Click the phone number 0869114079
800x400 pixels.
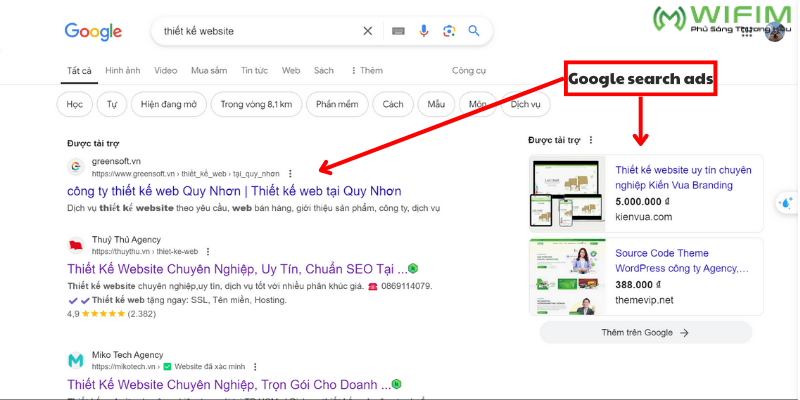pos(407,286)
